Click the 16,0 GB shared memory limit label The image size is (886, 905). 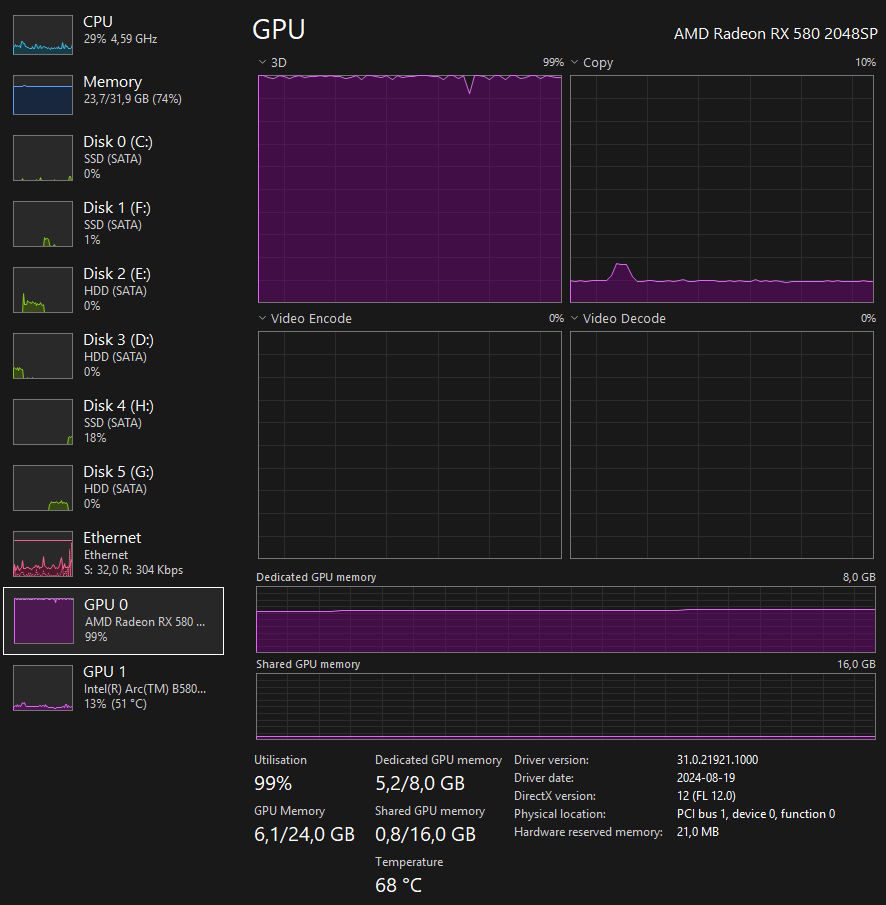(857, 664)
